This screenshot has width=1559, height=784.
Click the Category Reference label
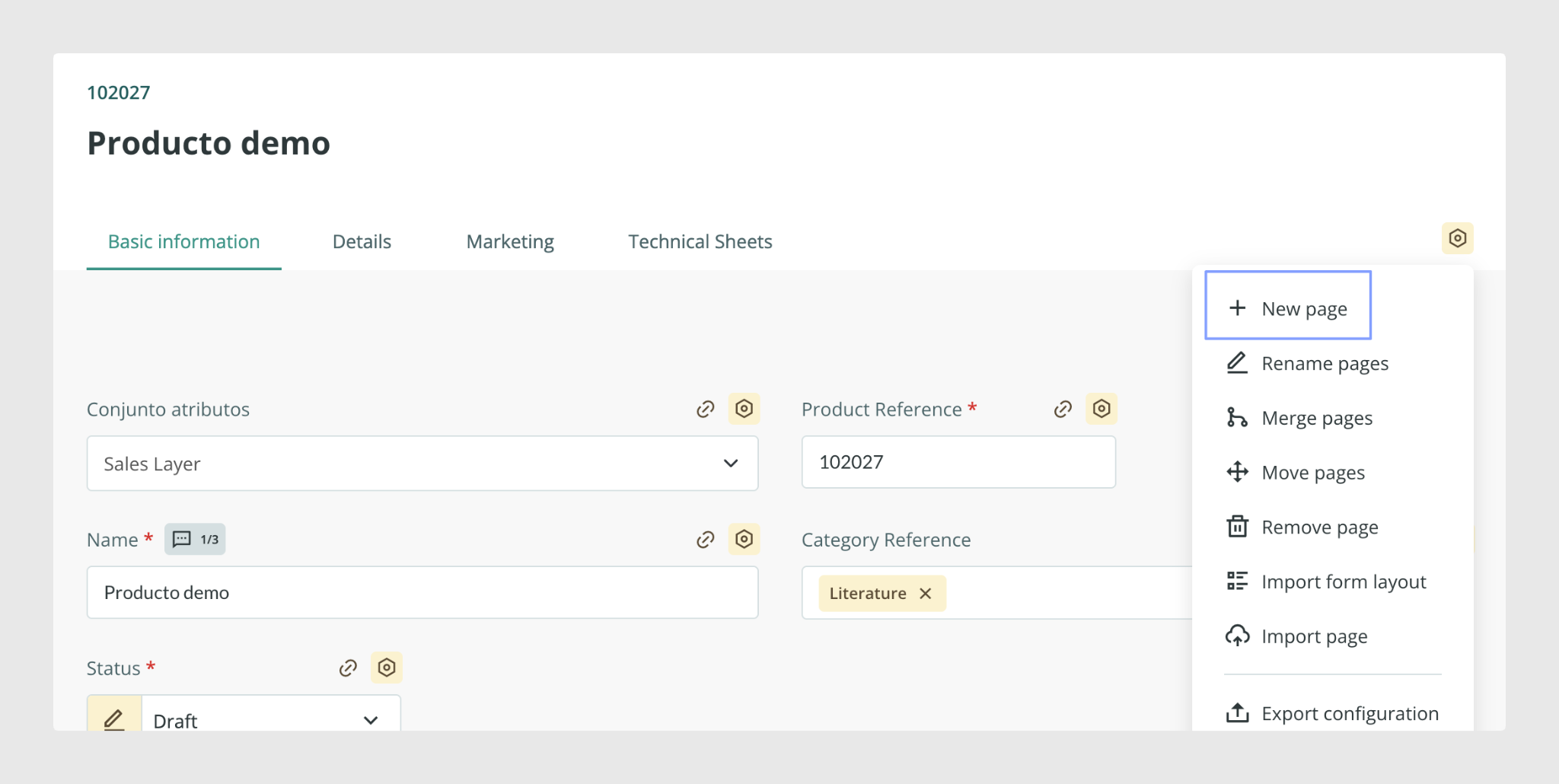[886, 540]
